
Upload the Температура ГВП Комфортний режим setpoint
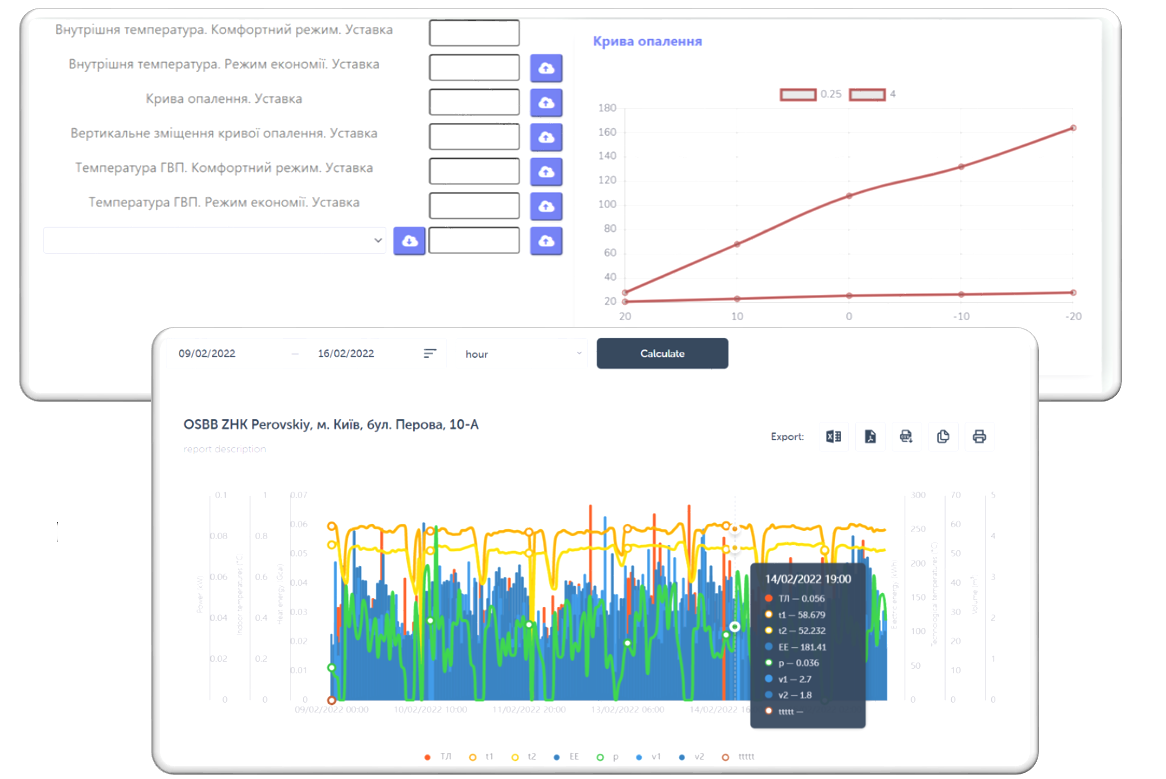[546, 172]
